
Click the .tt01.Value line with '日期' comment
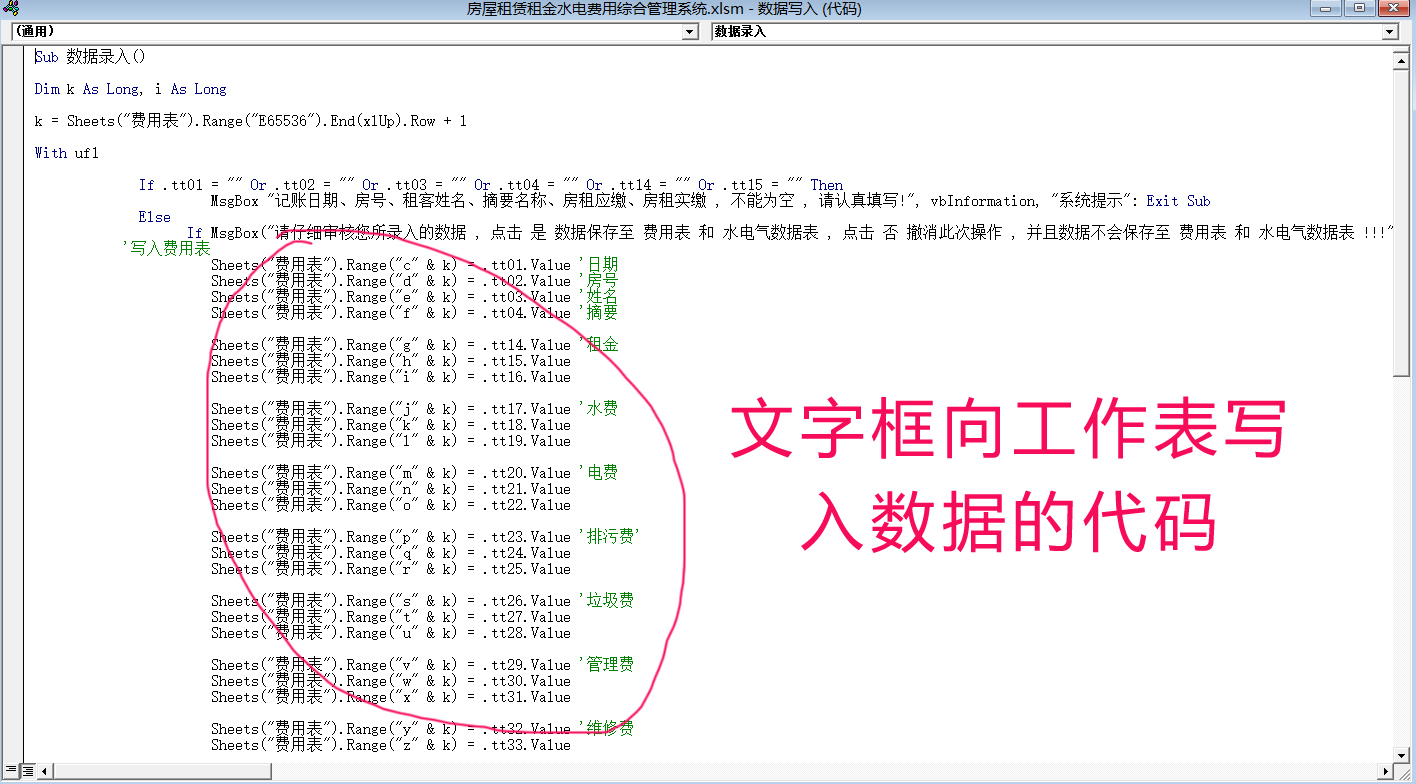(x=415, y=265)
